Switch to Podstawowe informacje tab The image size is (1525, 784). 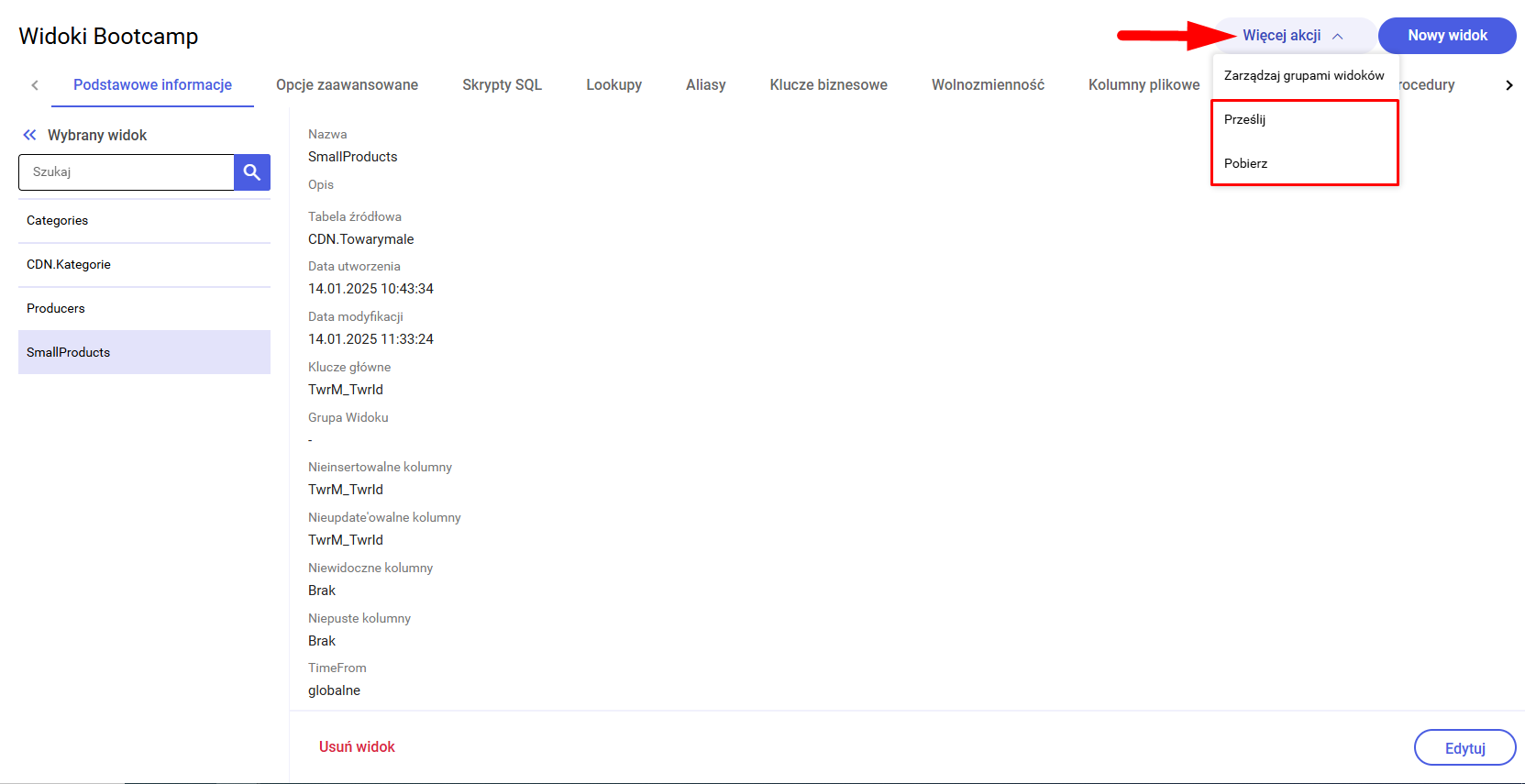point(152,84)
